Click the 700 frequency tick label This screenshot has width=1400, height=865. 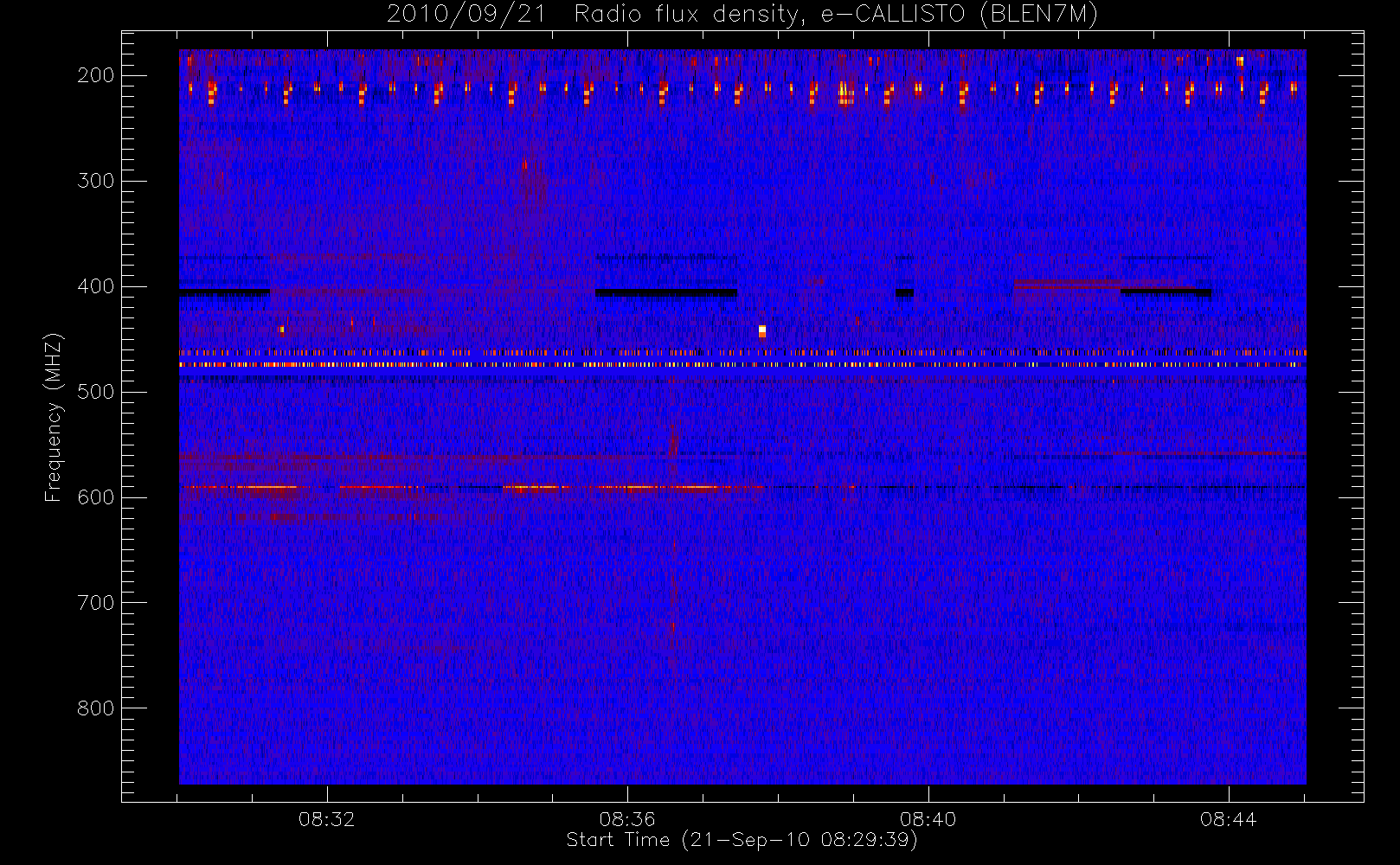point(96,603)
